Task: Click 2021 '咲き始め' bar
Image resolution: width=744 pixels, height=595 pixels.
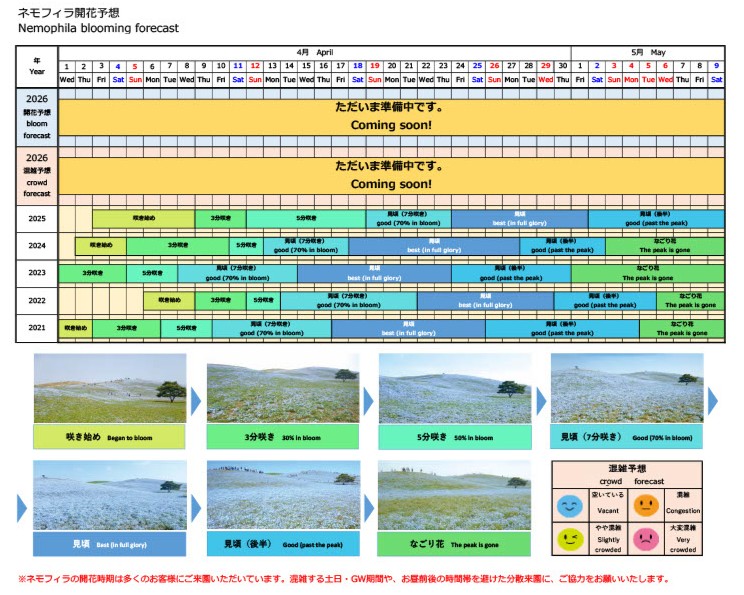Action: [x=75, y=328]
